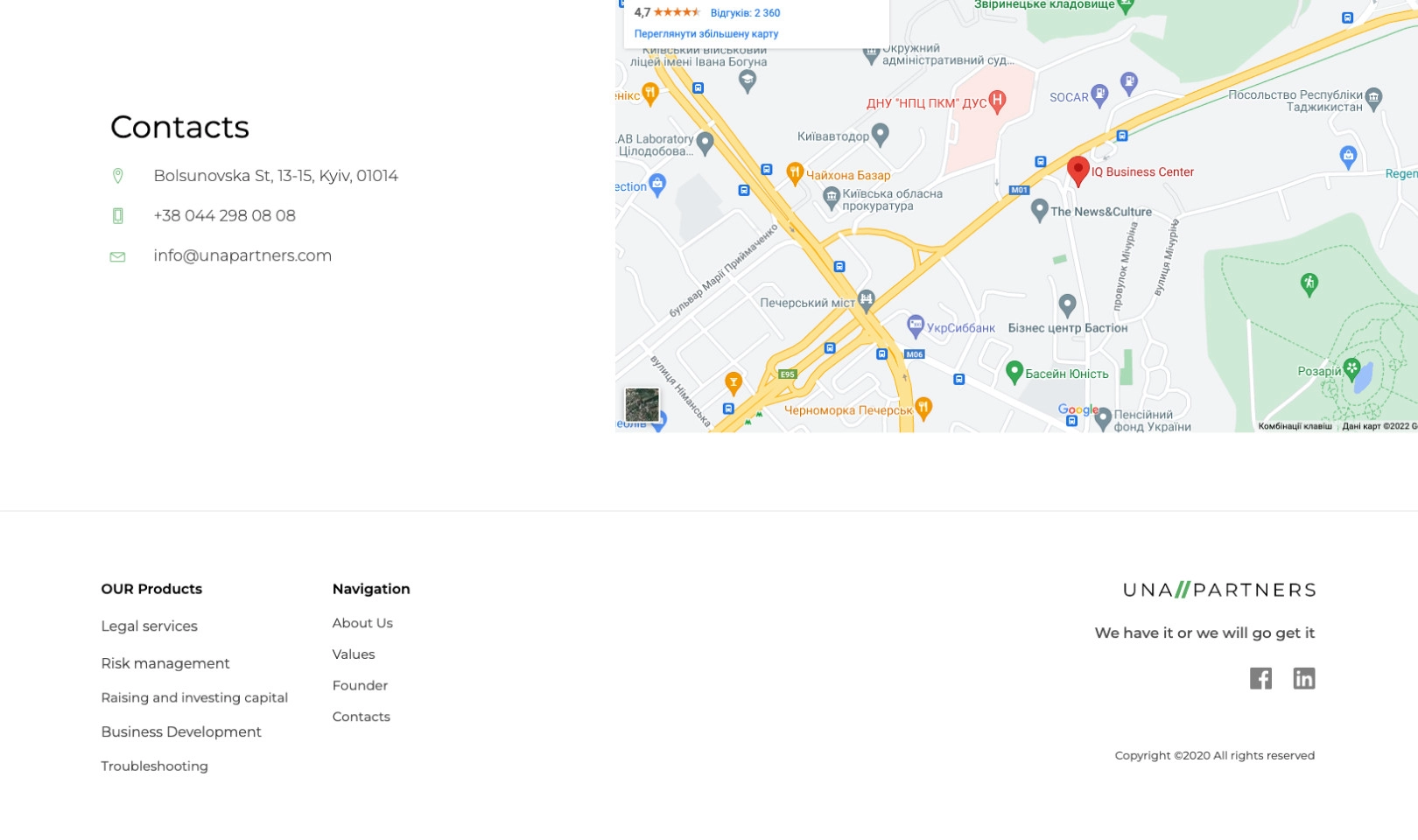Open the LinkedIn icon link
This screenshot has width=1418, height=840.
(1303, 678)
